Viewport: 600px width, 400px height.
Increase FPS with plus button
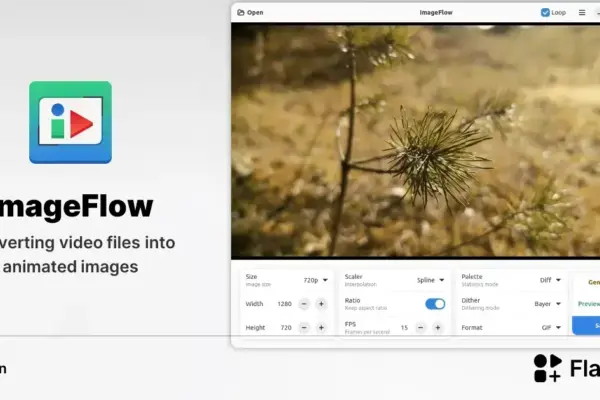click(x=438, y=328)
